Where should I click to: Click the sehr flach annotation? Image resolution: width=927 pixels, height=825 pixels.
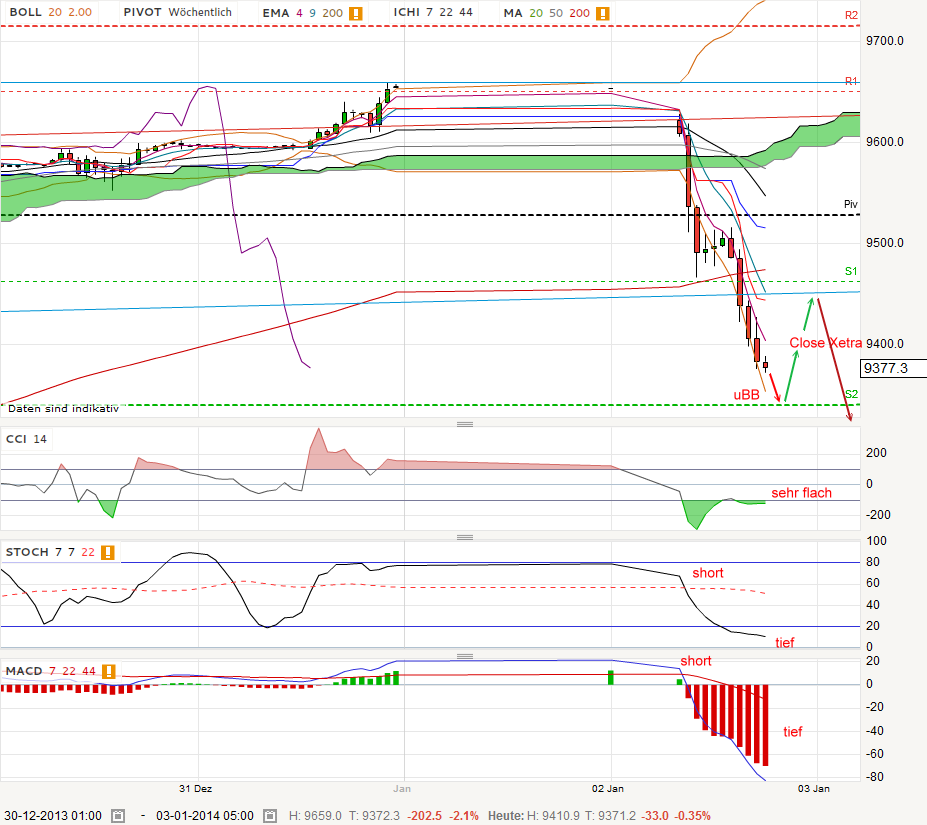(802, 493)
